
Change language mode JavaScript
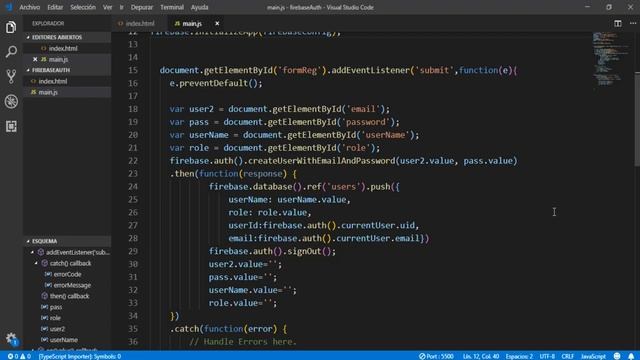point(593,356)
